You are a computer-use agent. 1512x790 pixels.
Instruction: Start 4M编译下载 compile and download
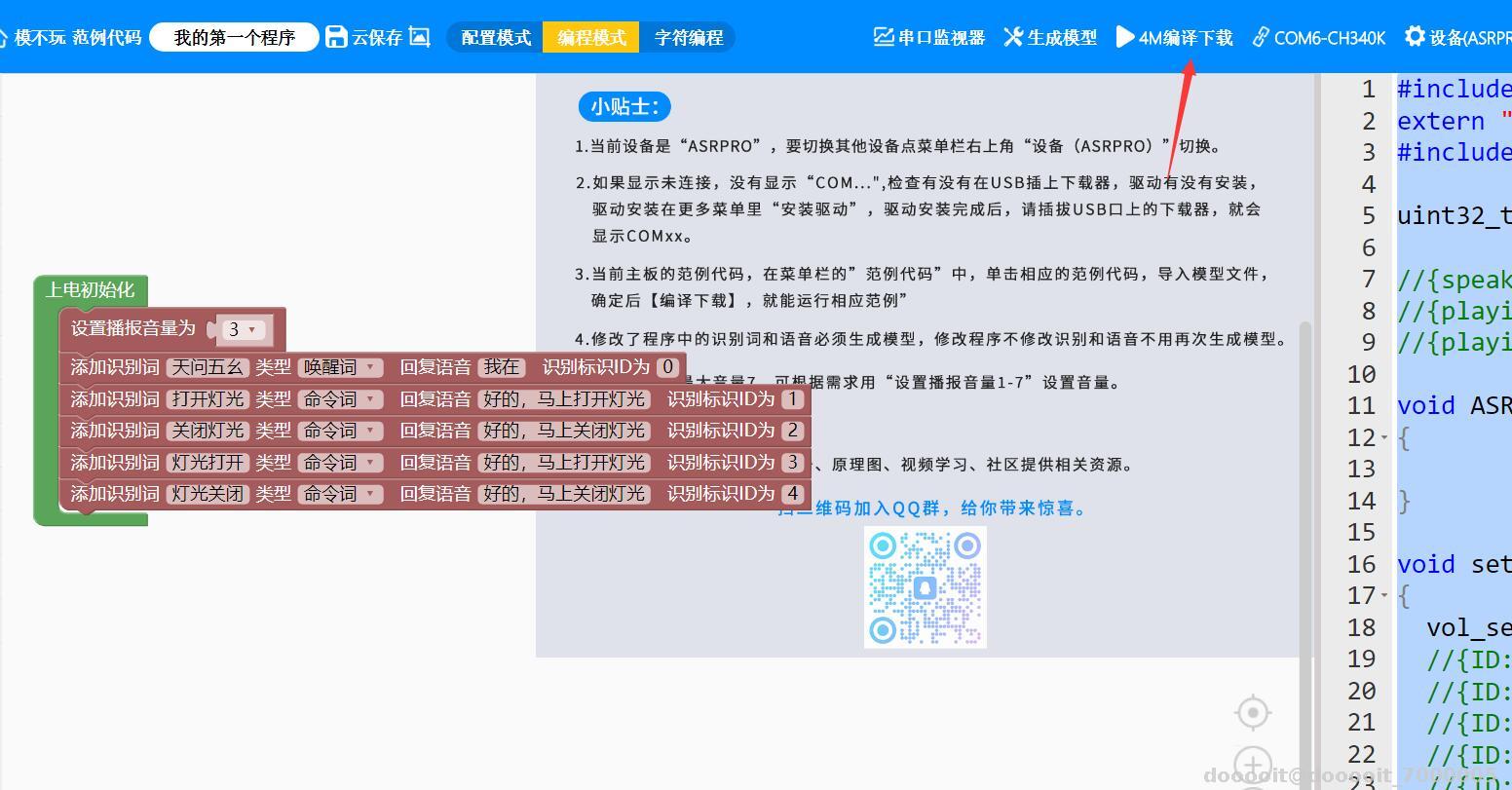pyautogui.click(x=1174, y=37)
